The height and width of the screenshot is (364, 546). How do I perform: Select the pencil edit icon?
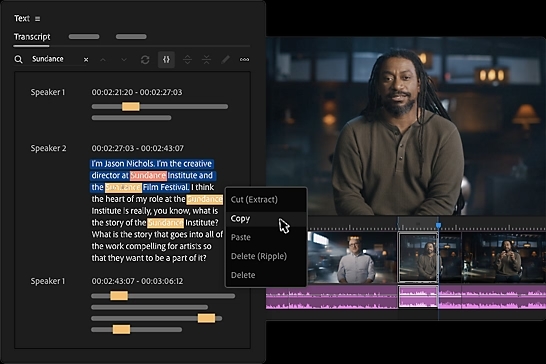(226, 60)
